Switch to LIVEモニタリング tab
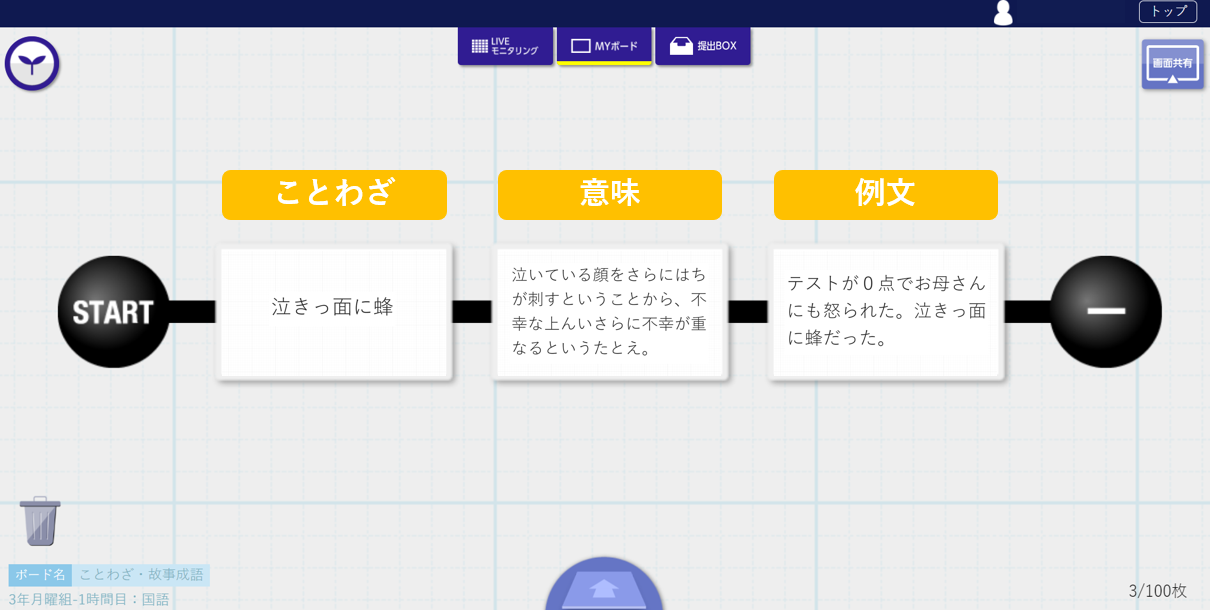This screenshot has width=1212, height=610. [505, 46]
